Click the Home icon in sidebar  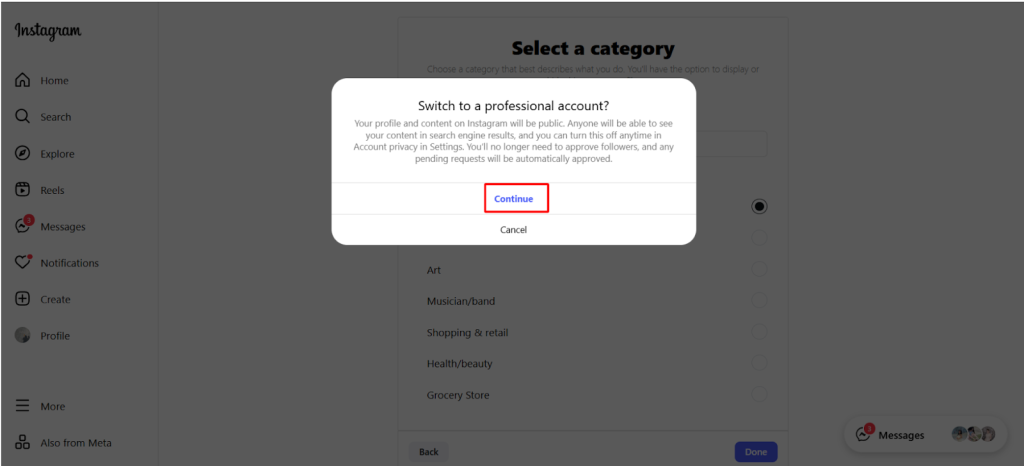tap(23, 81)
